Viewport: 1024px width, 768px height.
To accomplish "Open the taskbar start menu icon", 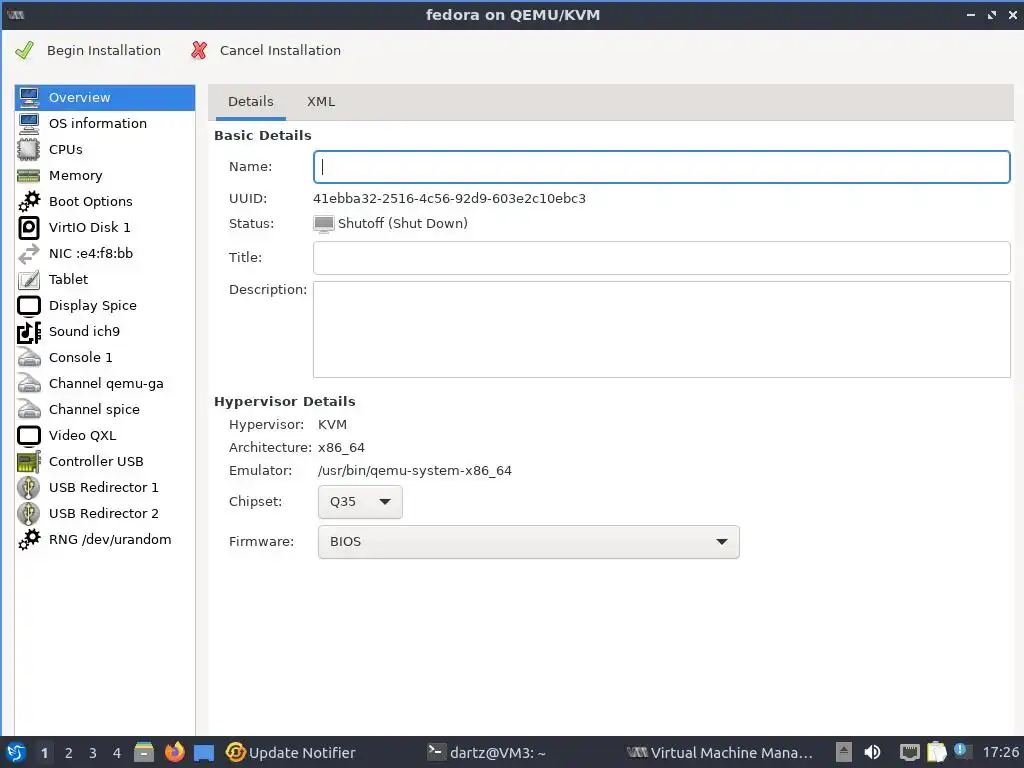I will tap(16, 752).
